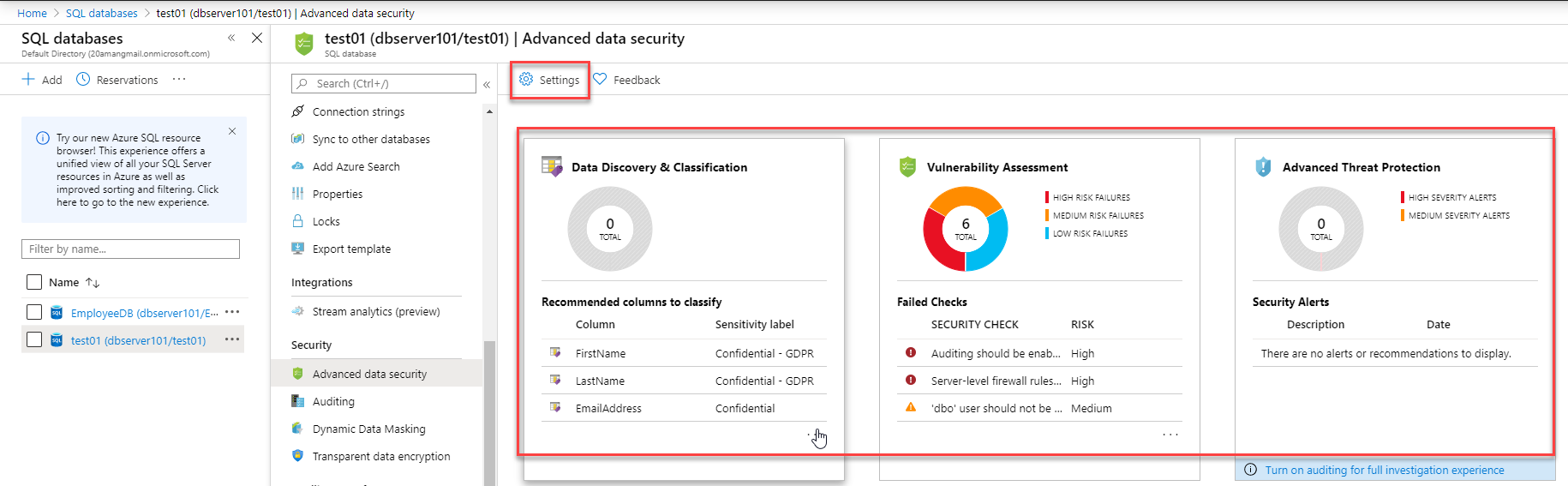The width and height of the screenshot is (1568, 486).
Task: Select FirstName recommended column row
Action: pos(684,353)
